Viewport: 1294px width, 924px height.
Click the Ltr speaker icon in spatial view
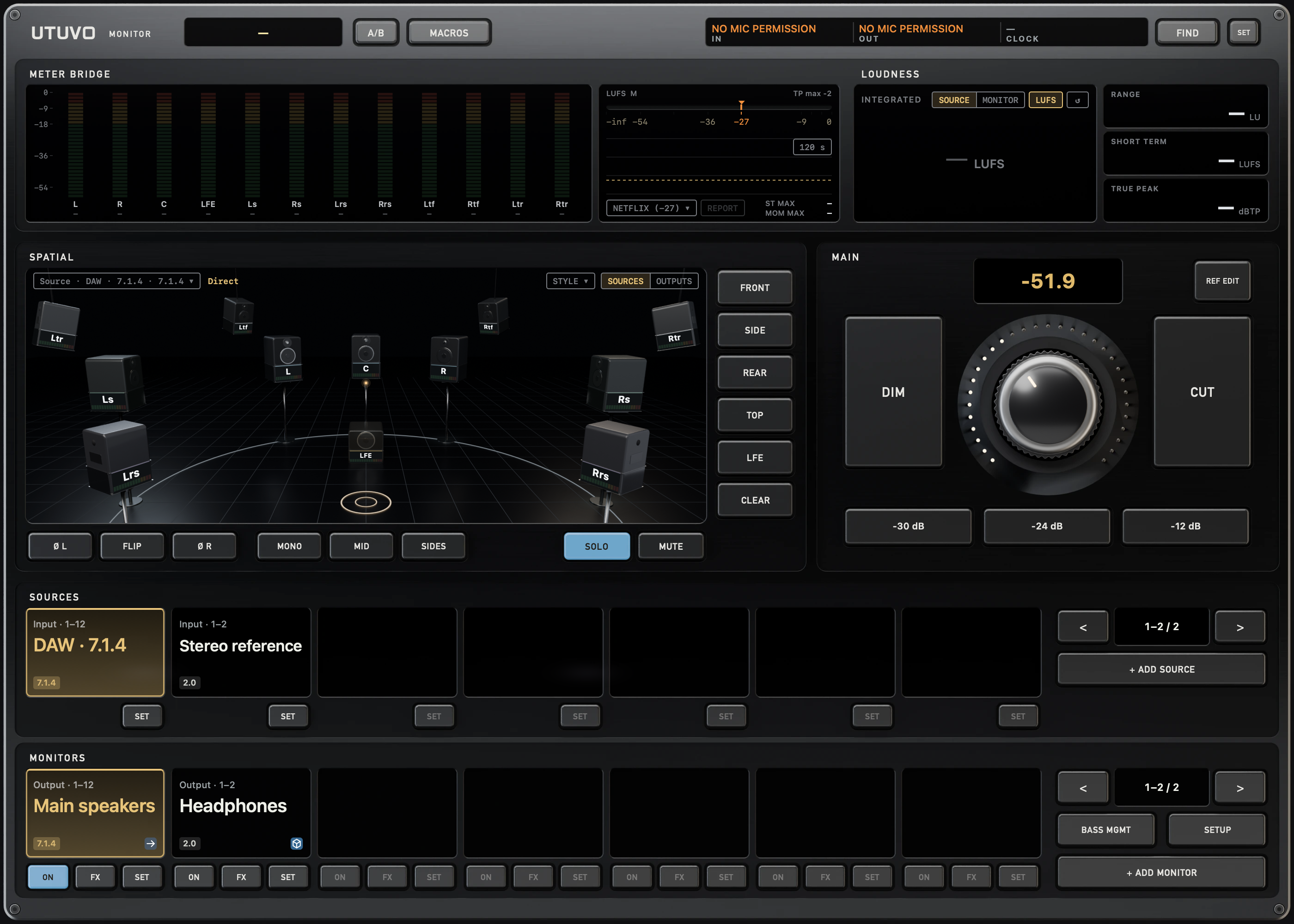57,325
